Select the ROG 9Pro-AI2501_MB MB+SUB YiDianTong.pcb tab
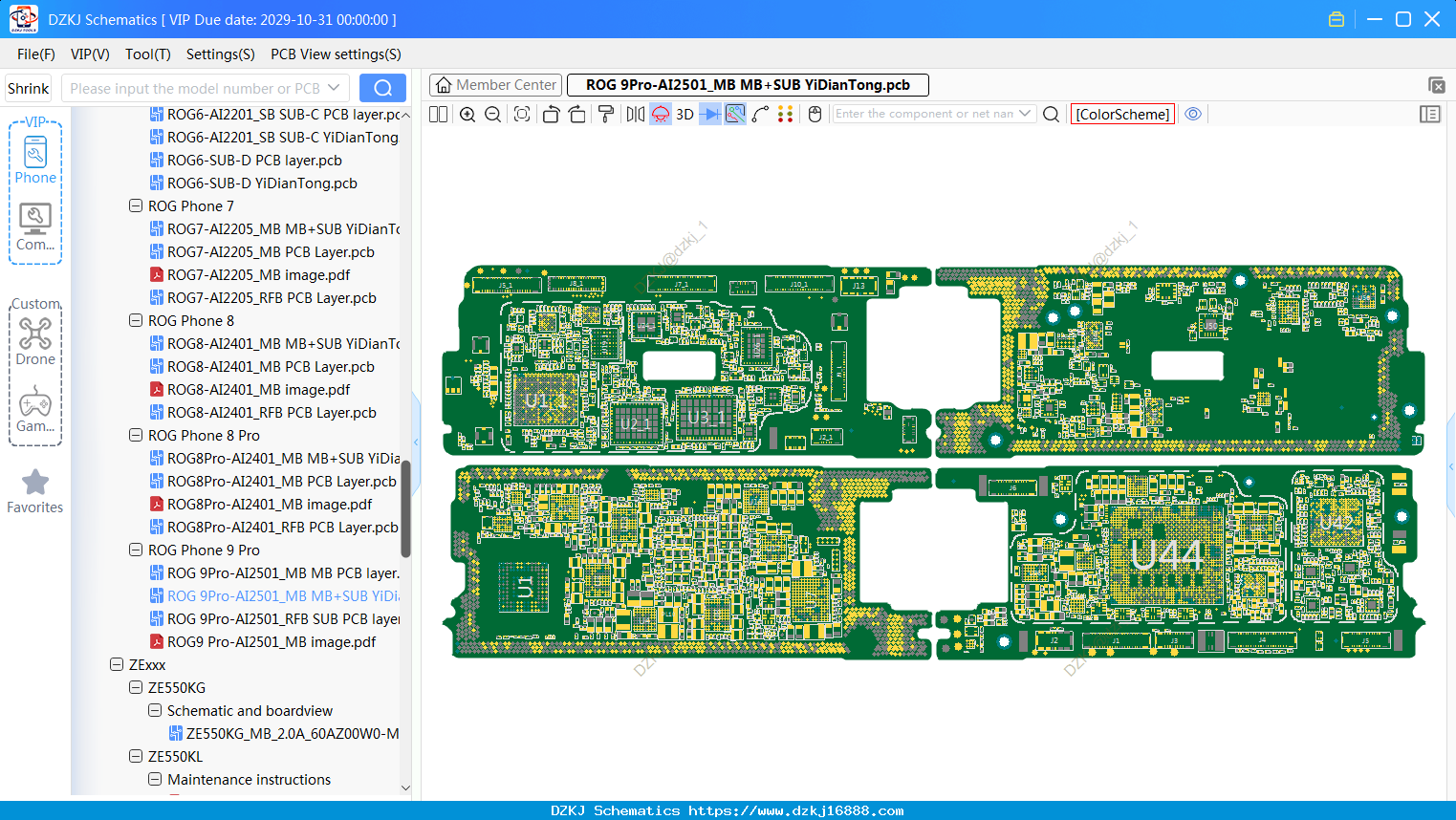This screenshot has height=820, width=1456. [x=748, y=85]
